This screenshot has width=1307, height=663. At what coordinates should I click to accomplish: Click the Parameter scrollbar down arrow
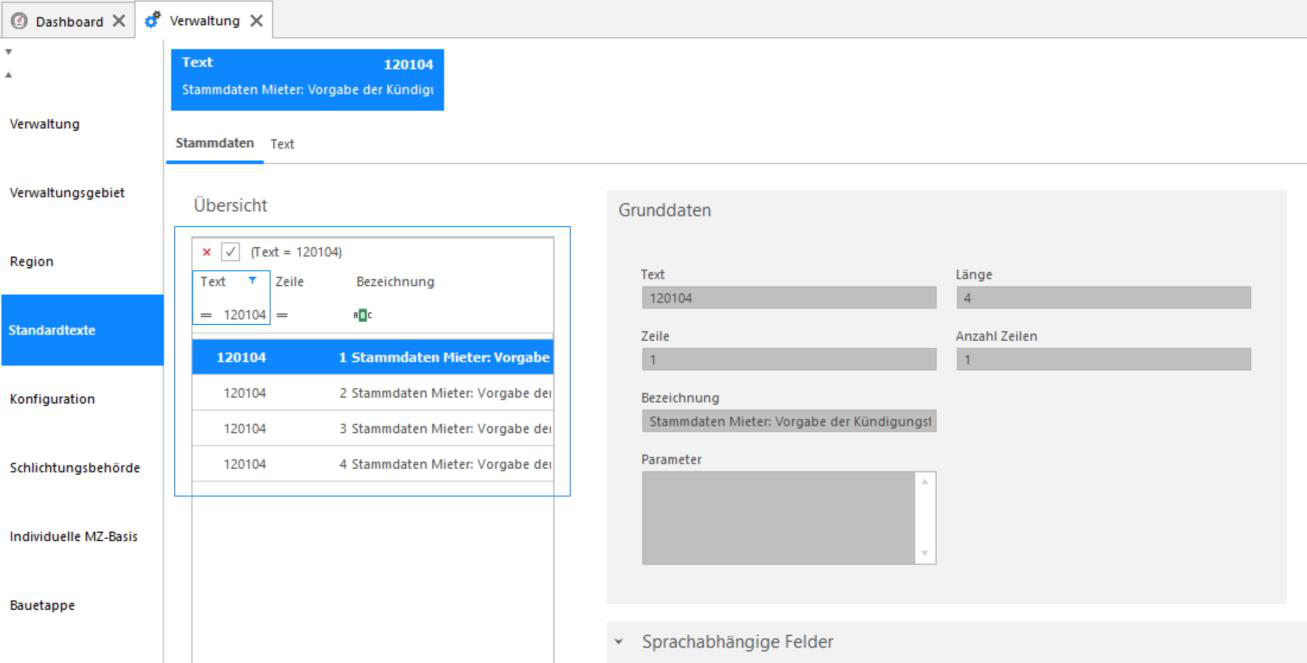925,554
